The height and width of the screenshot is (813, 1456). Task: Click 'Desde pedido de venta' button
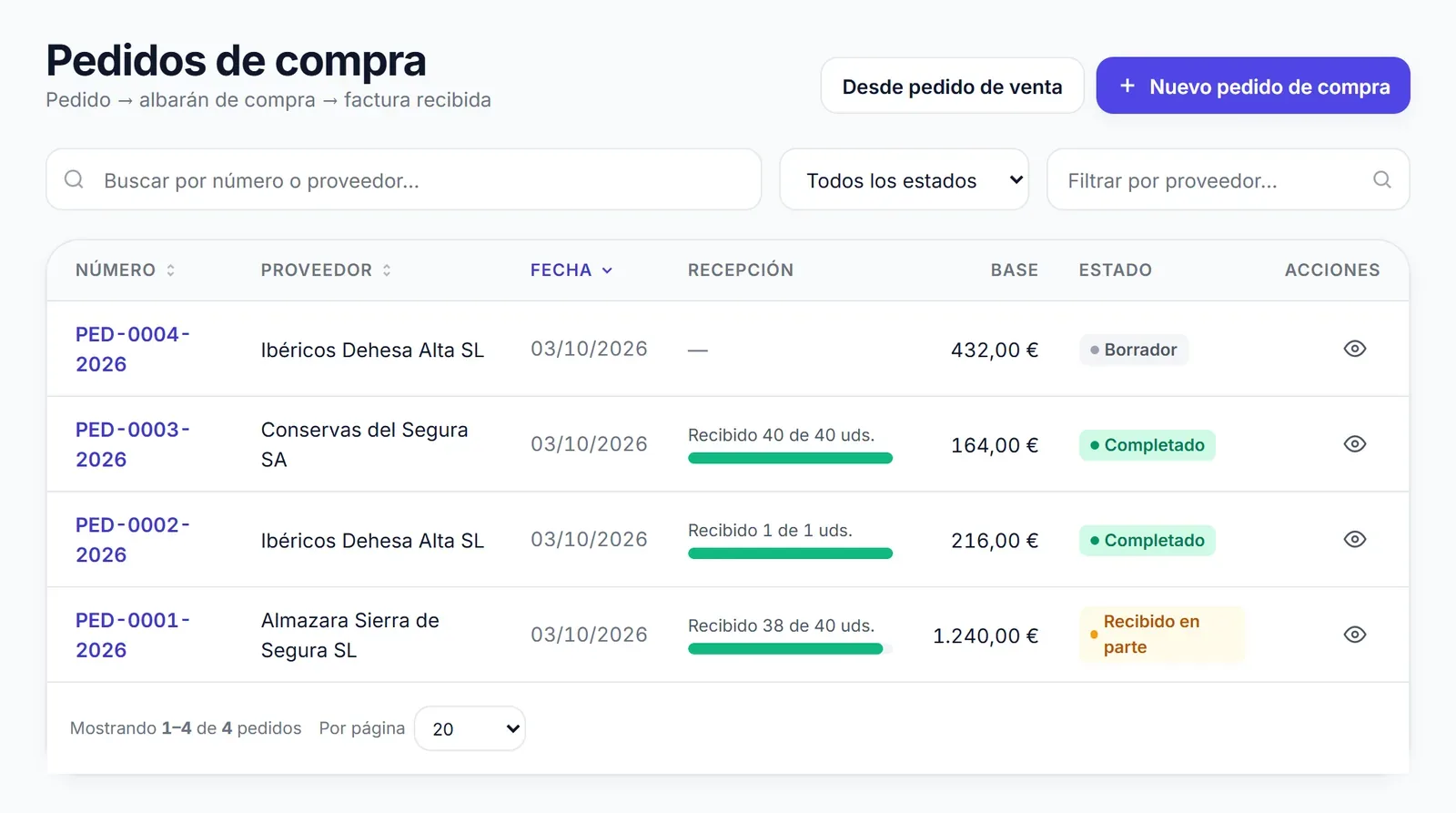pyautogui.click(x=952, y=86)
